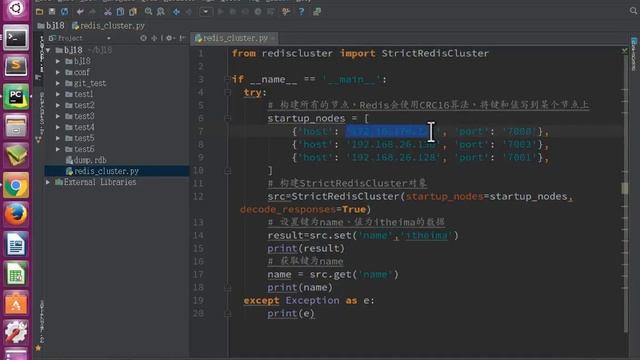Expand the test4 folder
This screenshot has width=640, height=360.
tap(58, 127)
